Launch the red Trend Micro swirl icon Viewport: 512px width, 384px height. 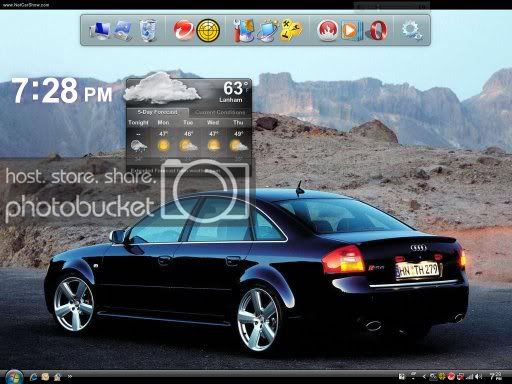(x=183, y=30)
